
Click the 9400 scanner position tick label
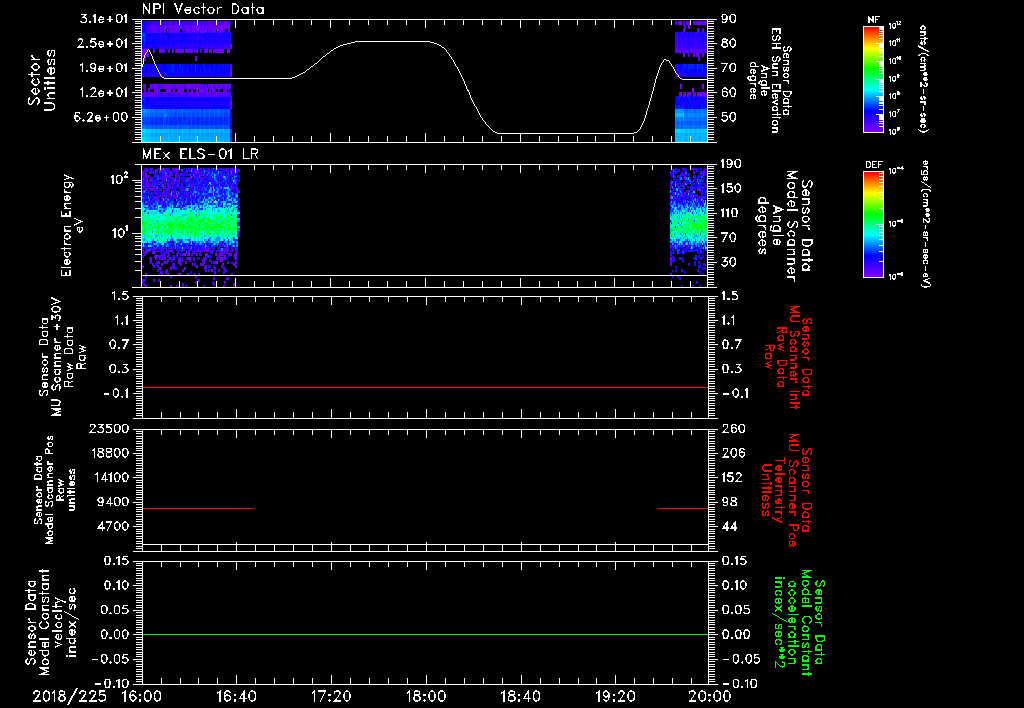coord(112,502)
